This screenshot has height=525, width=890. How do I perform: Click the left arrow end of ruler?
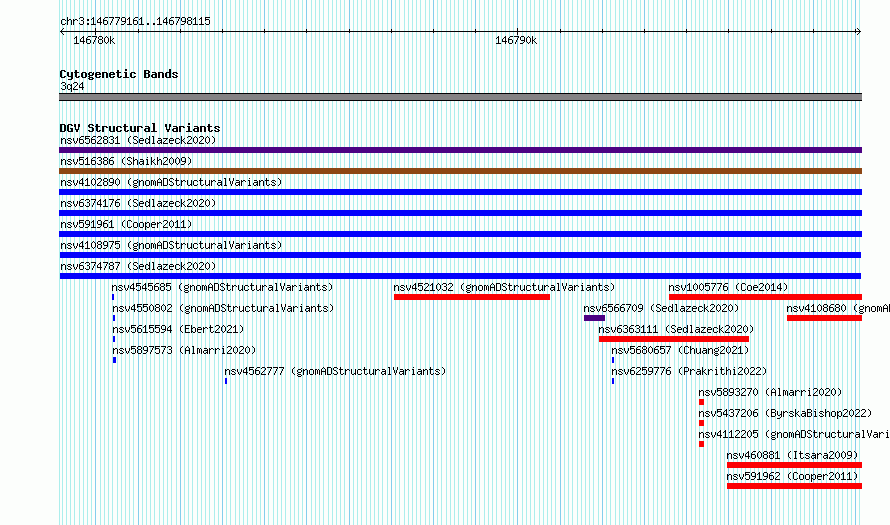click(62, 31)
